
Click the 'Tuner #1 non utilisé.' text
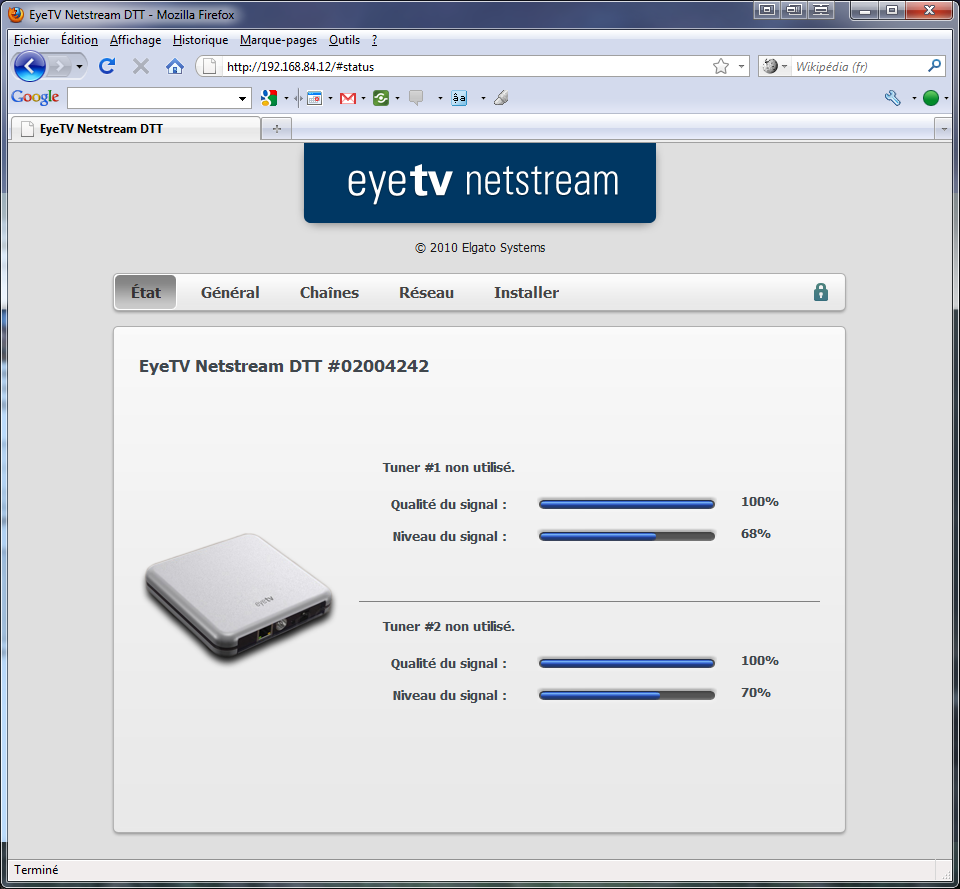449,468
